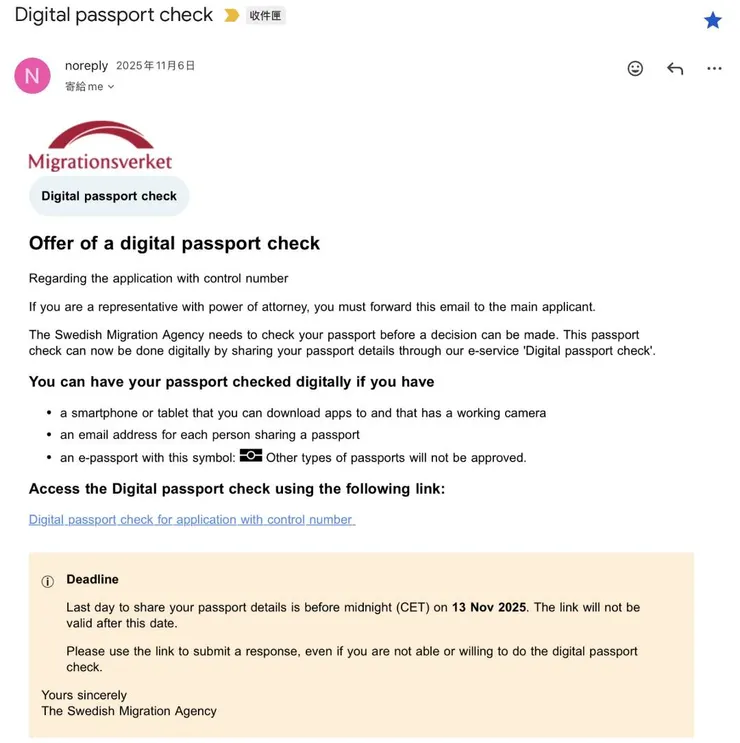This screenshot has height=743, width=740.
Task: Open the pink N sender avatar
Action: pyautogui.click(x=32, y=75)
